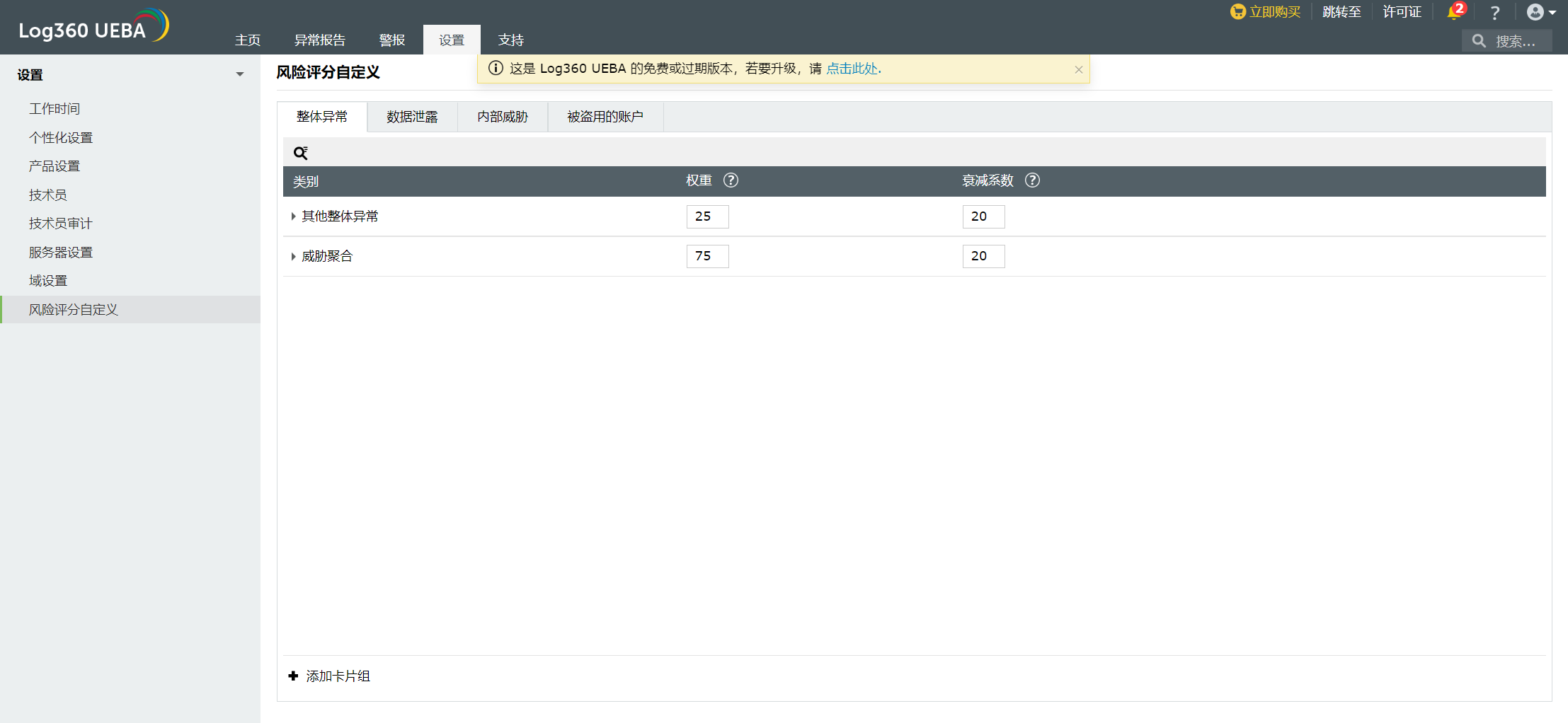
Task: Click the 点击此处 upgrade link
Action: pyautogui.click(x=854, y=69)
